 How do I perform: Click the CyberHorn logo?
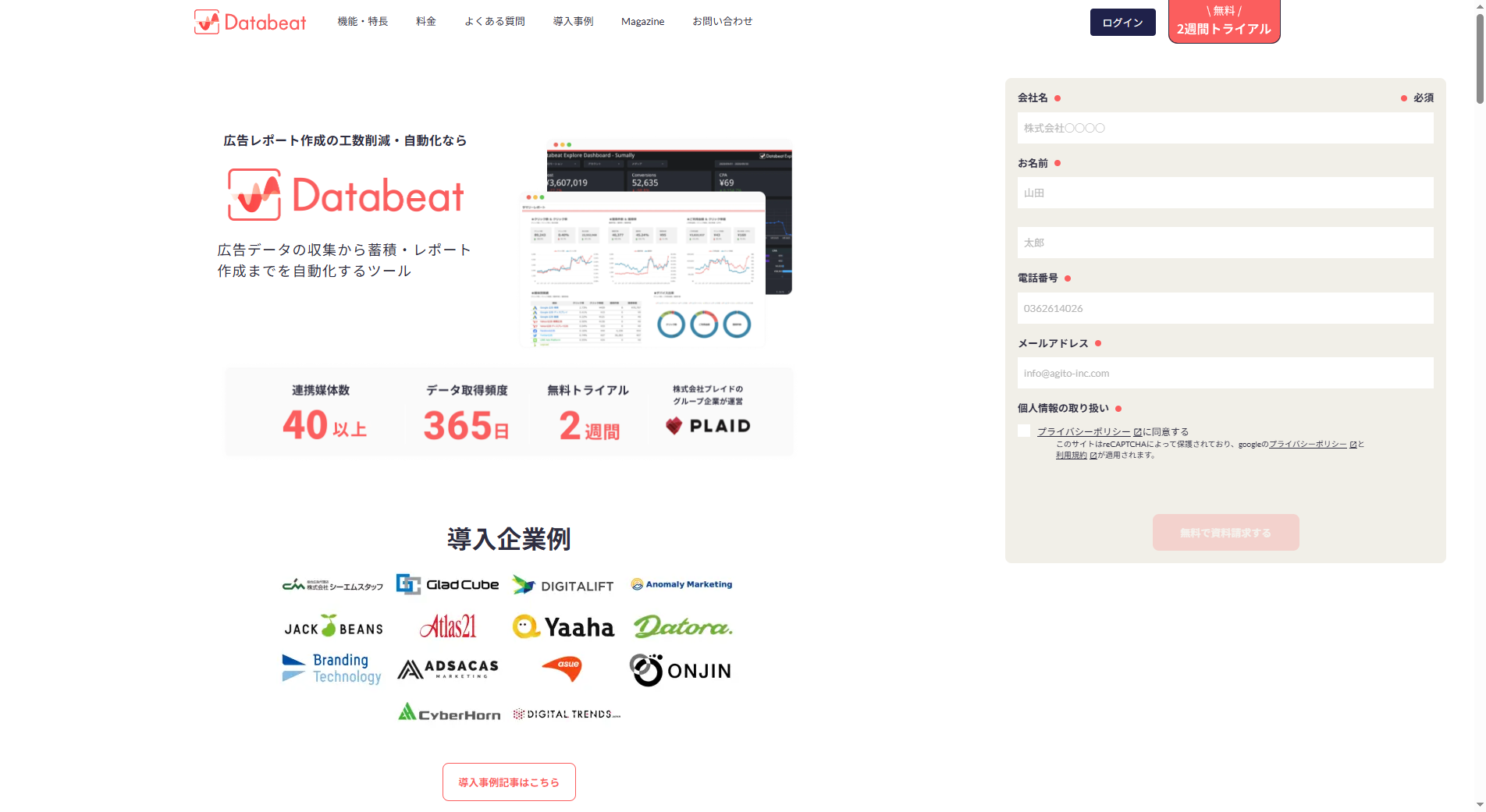coord(450,712)
